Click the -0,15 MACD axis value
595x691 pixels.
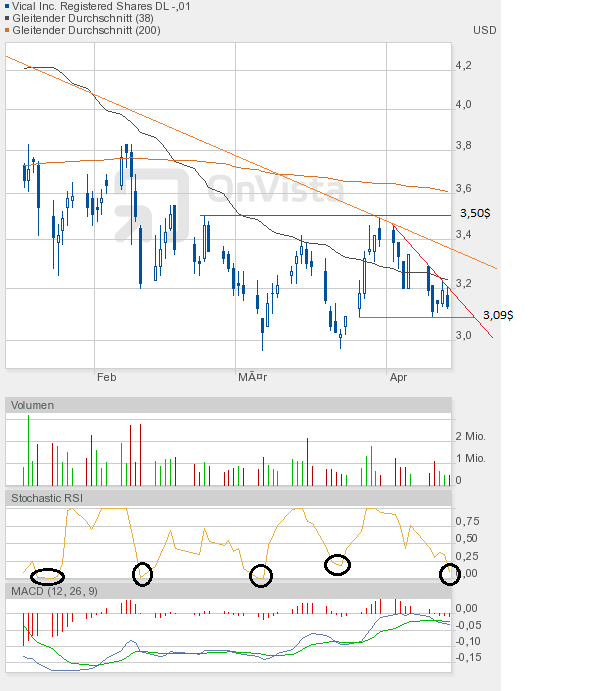coord(469,657)
